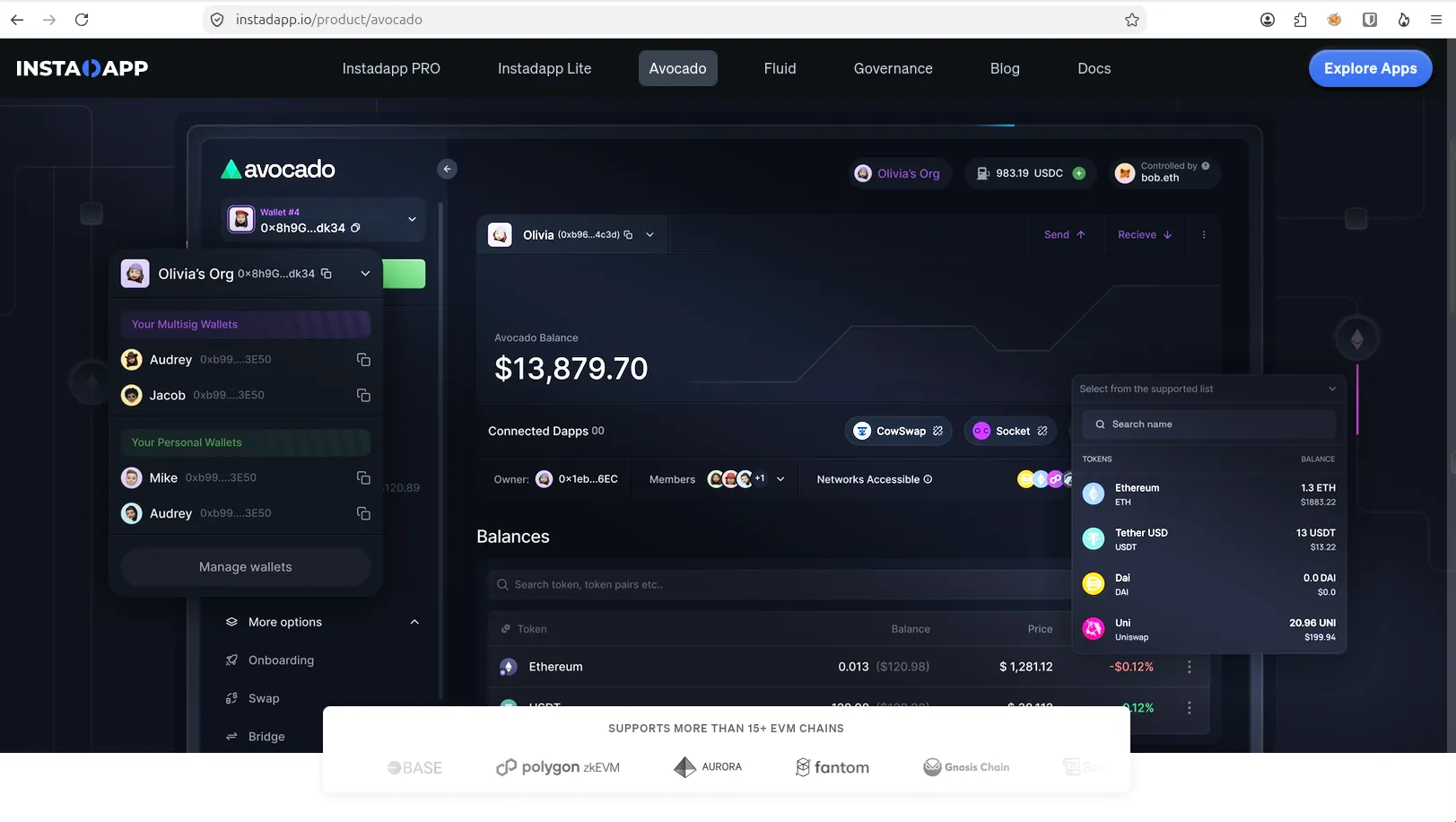Click the Explore Apps button
The image size is (1456, 822).
coord(1370,68)
